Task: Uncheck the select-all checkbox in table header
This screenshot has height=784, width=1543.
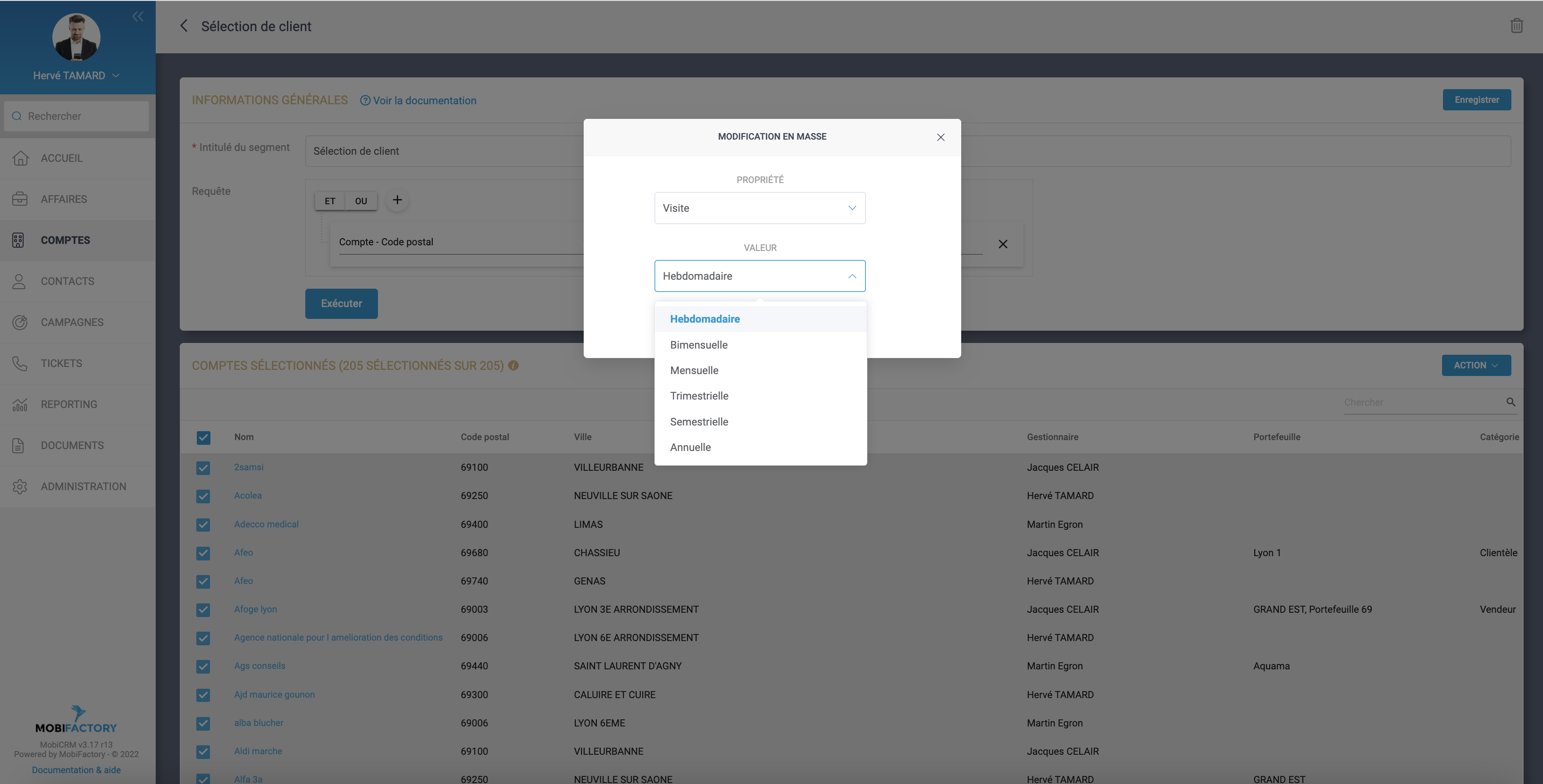Action: (x=203, y=437)
